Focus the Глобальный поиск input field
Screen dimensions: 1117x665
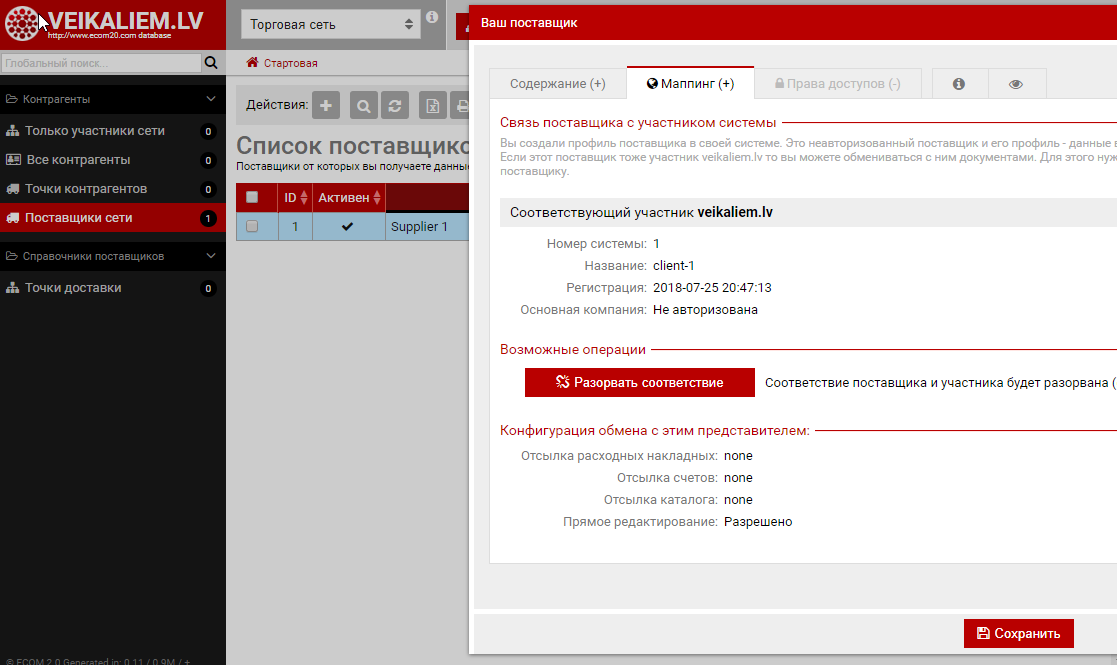(101, 63)
